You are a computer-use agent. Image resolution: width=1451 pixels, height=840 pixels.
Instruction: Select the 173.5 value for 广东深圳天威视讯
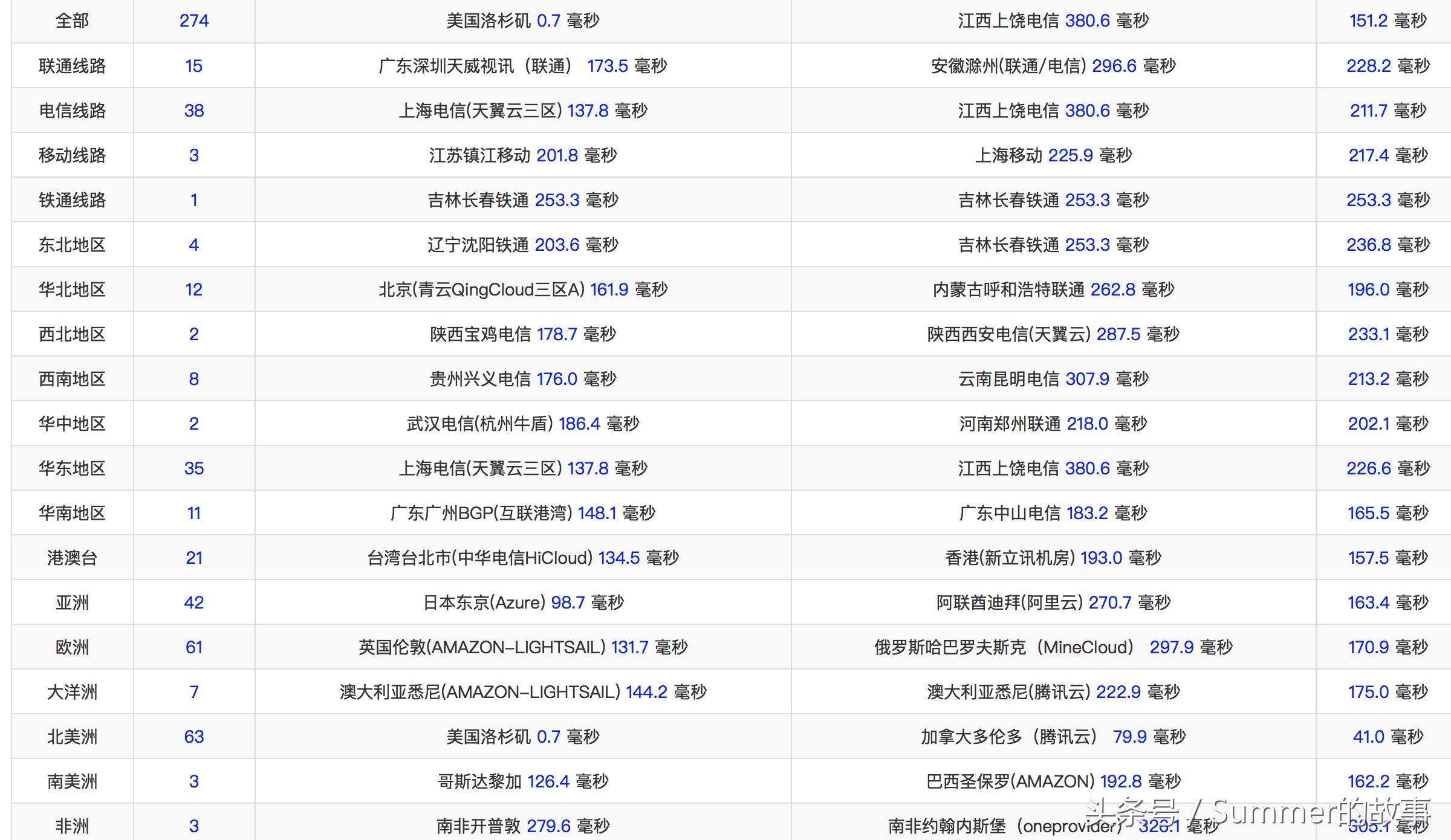(x=608, y=66)
